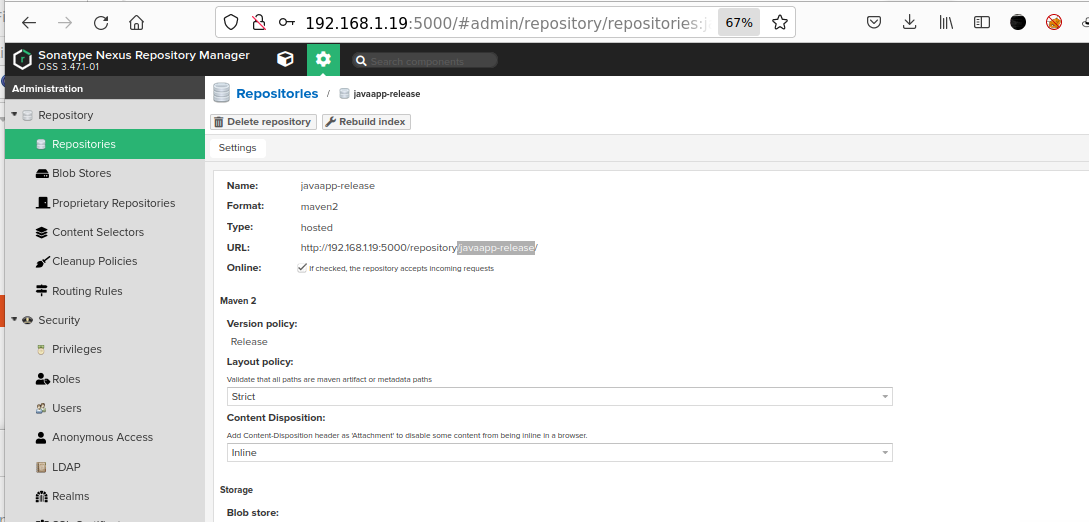Select the Settings tab
The image size is (1089, 522).
238,148
